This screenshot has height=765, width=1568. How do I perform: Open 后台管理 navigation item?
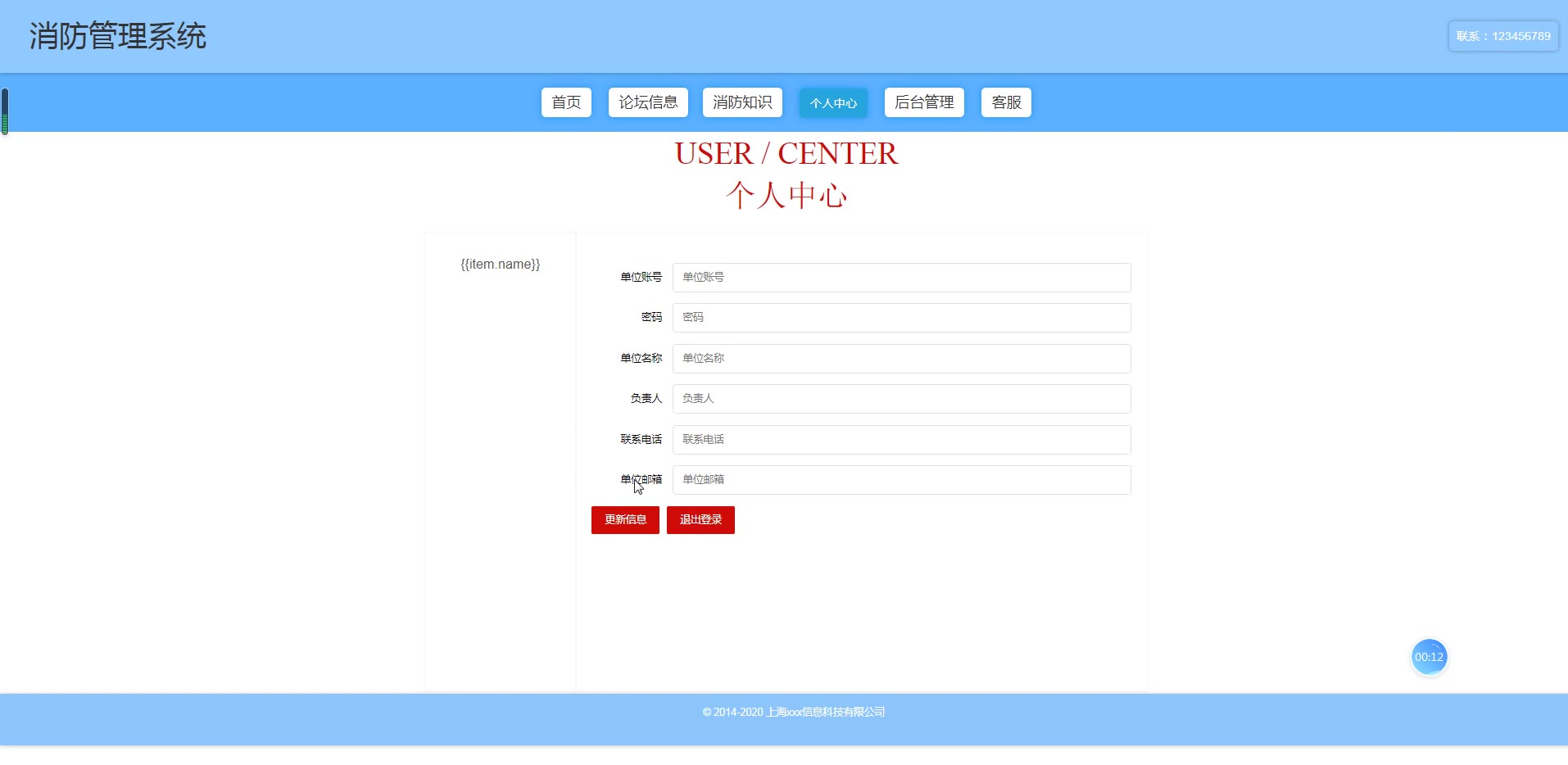pyautogui.click(x=924, y=102)
